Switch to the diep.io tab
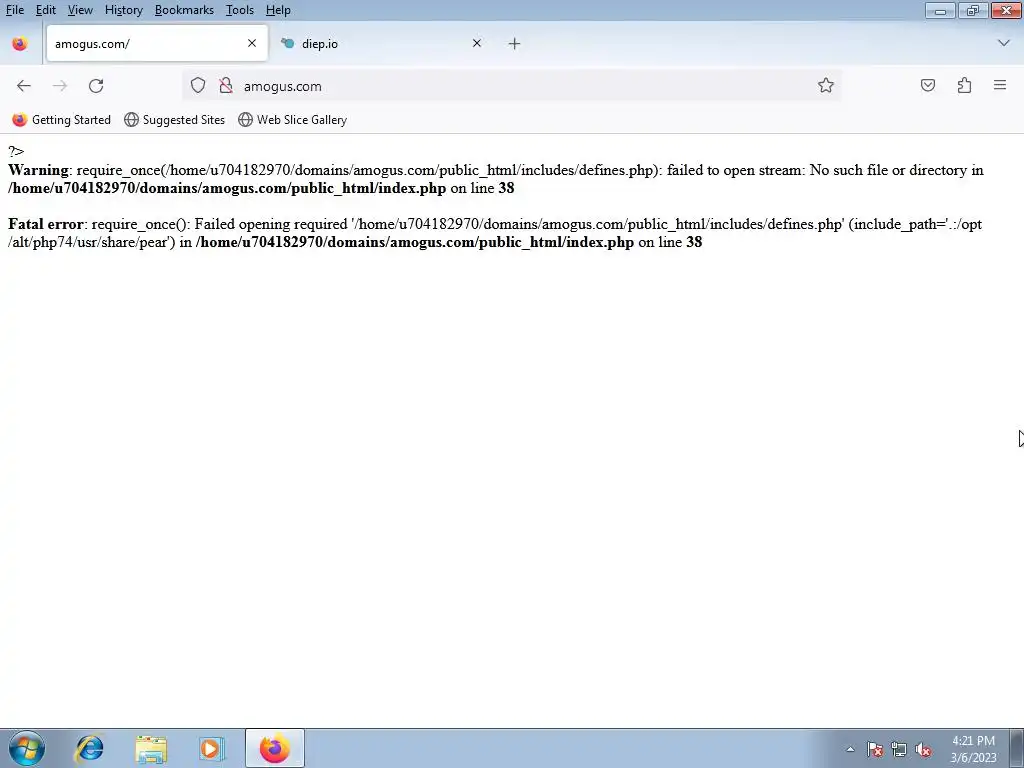Screen dimensions: 1024x768 [383, 44]
